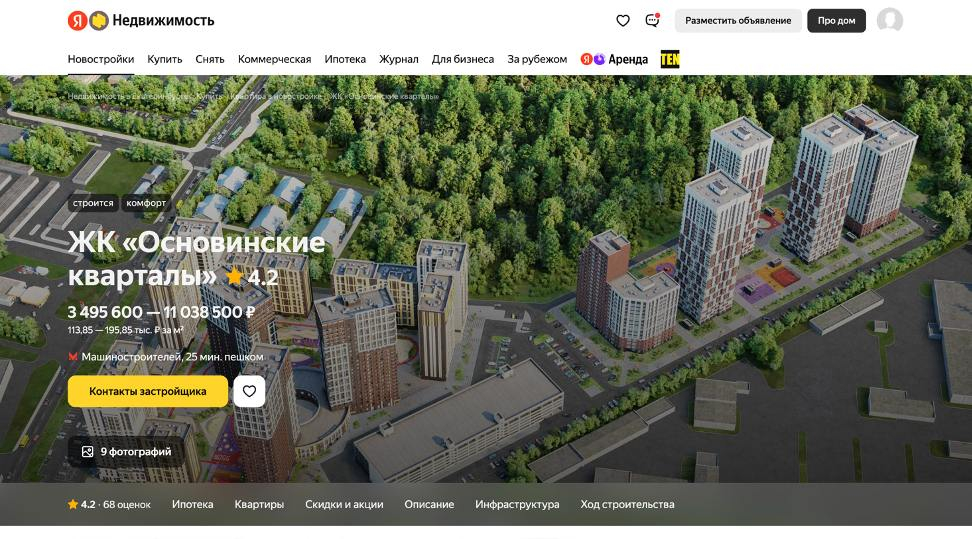Open the 9 фотографий gallery
The height and width of the screenshot is (539, 972).
point(126,452)
